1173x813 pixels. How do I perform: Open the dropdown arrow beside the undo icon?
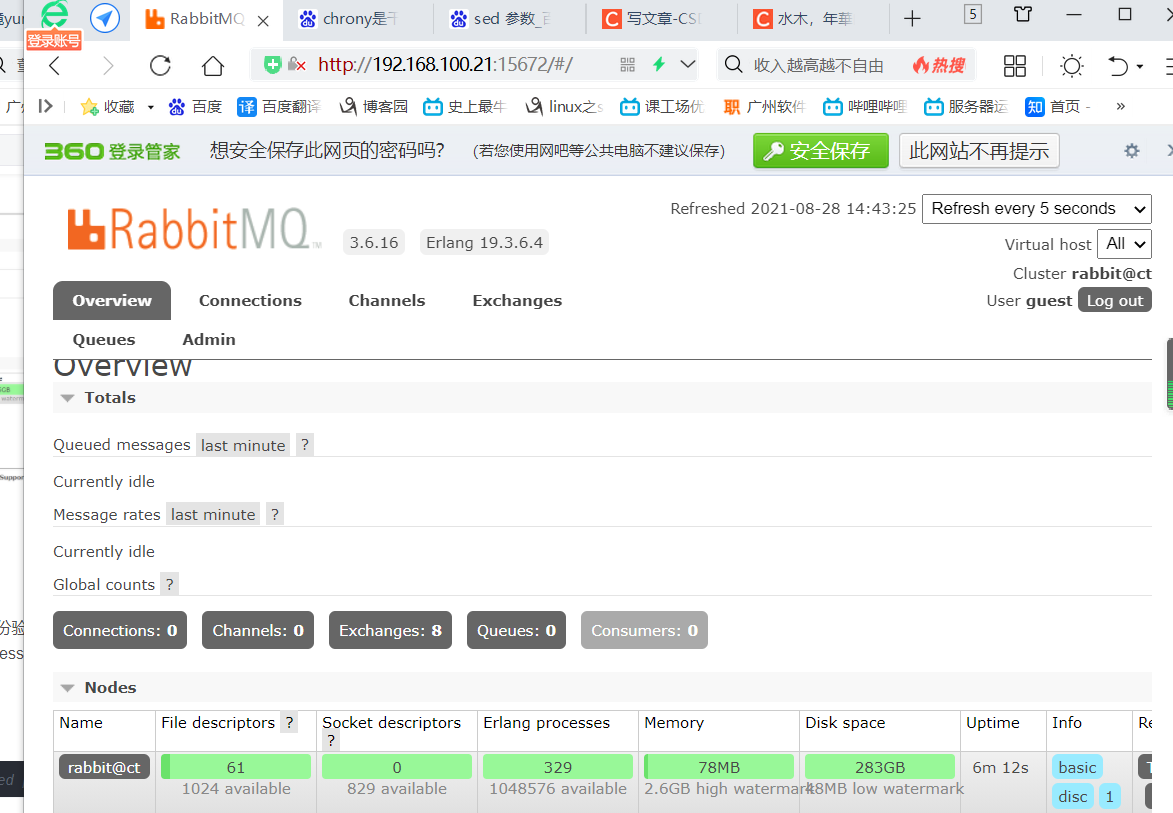[x=1140, y=67]
